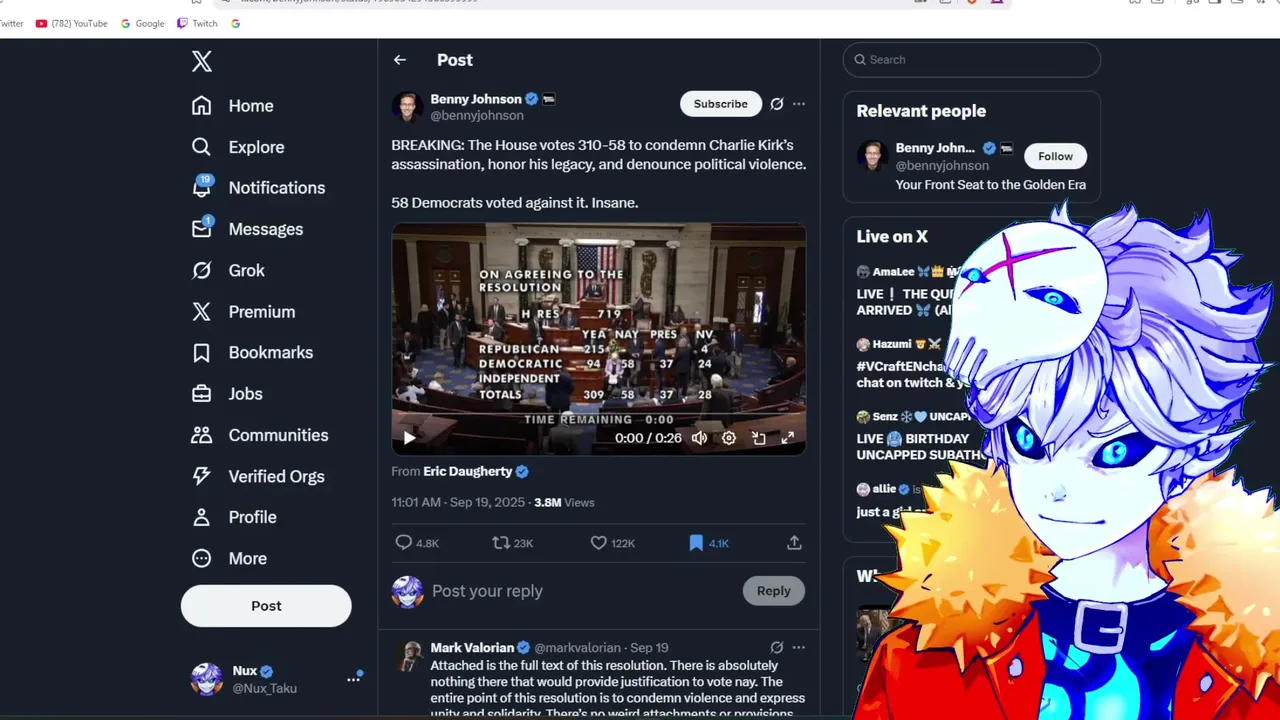This screenshot has height=720, width=1280.
Task: Click the X logo icon
Action: [x=202, y=61]
